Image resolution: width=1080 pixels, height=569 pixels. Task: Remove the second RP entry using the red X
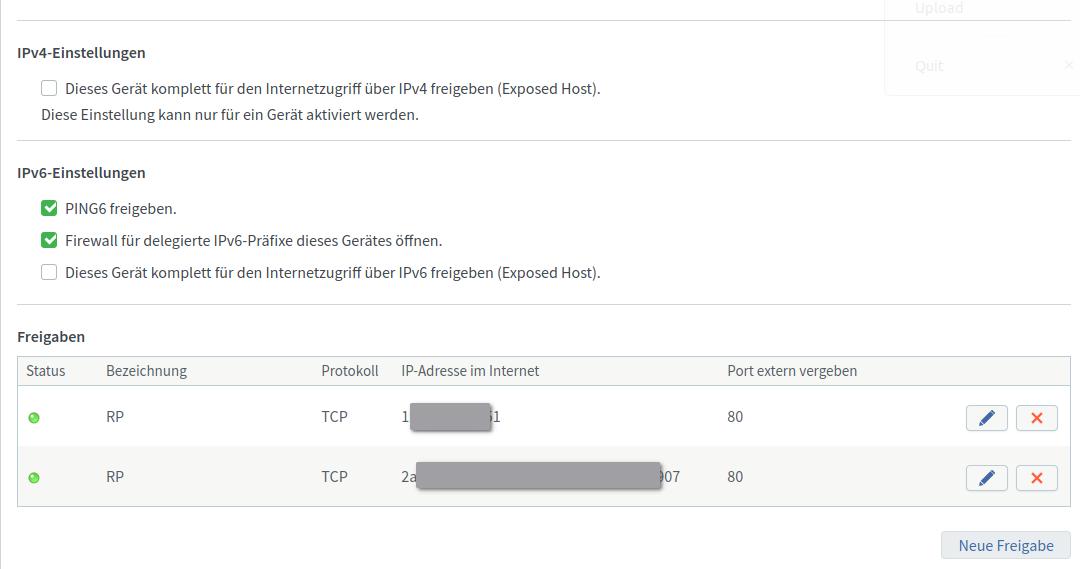tap(1036, 478)
